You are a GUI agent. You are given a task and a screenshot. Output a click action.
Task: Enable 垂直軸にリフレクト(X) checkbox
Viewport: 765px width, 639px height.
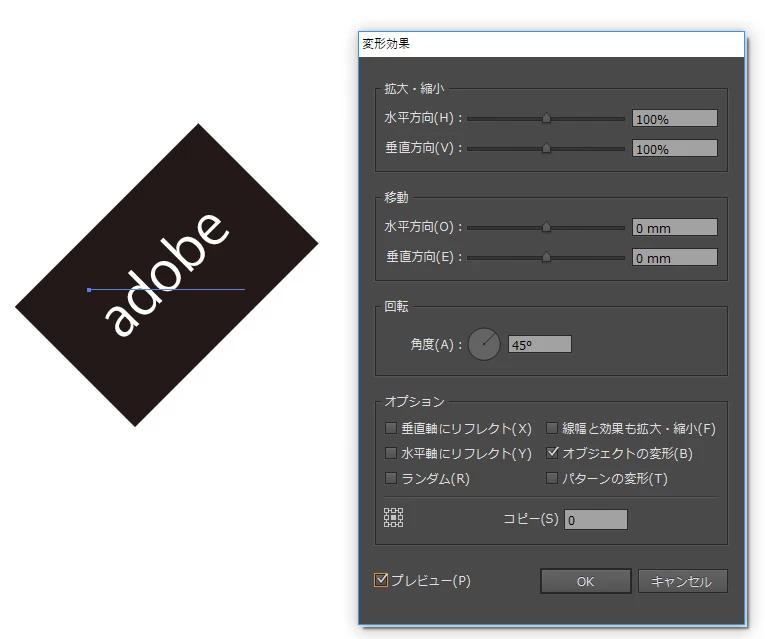tap(391, 428)
